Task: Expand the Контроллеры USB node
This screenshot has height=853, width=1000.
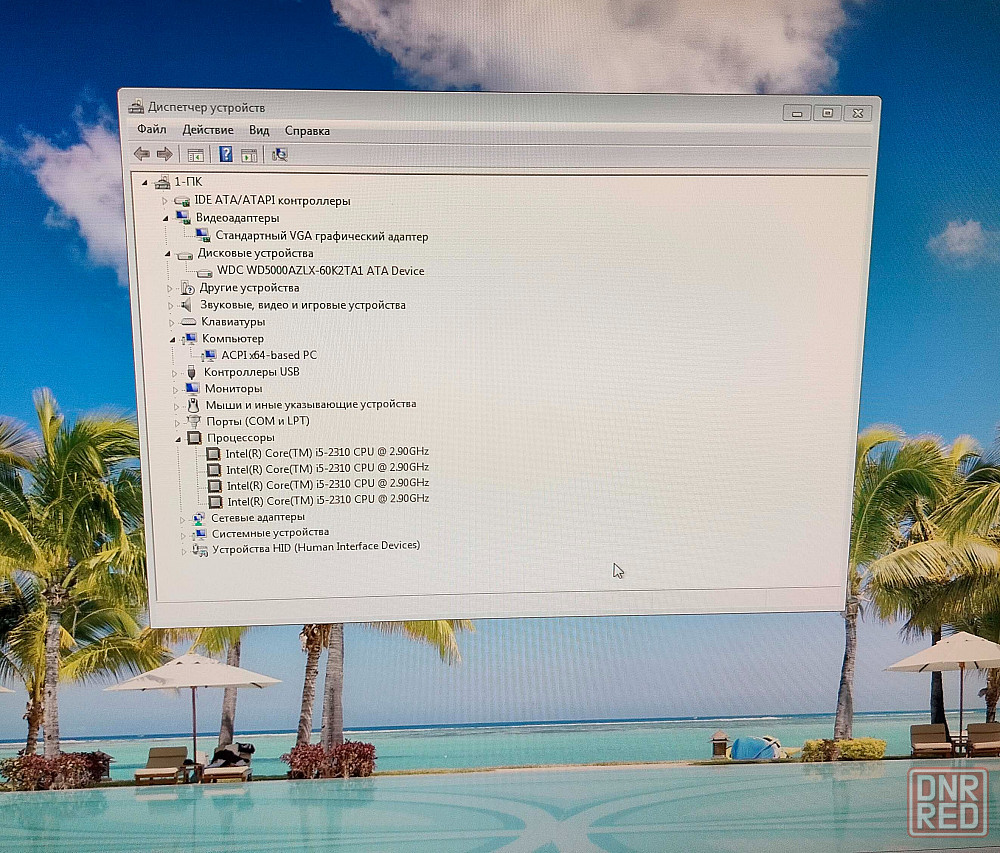Action: [176, 372]
